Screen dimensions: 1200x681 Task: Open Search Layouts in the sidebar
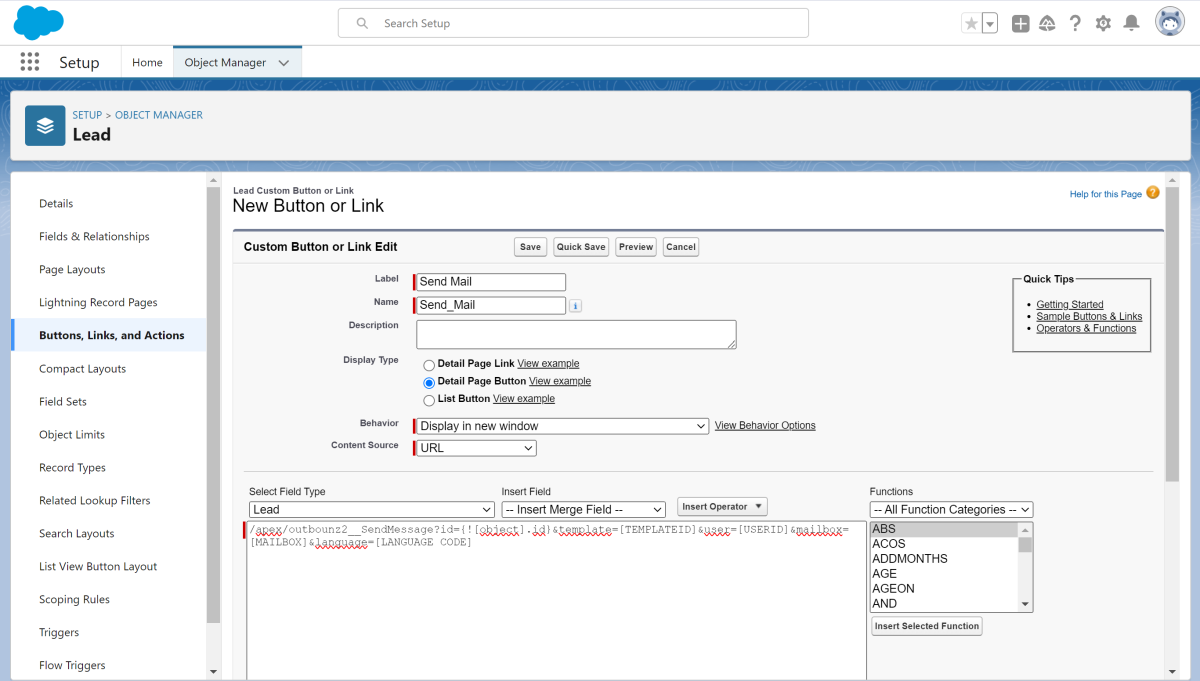(x=77, y=533)
